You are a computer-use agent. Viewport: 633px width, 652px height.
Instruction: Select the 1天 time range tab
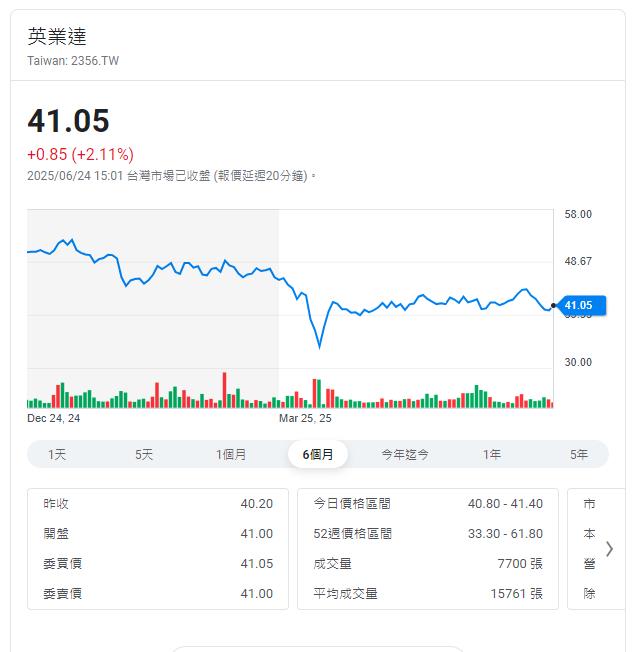[x=57, y=454]
